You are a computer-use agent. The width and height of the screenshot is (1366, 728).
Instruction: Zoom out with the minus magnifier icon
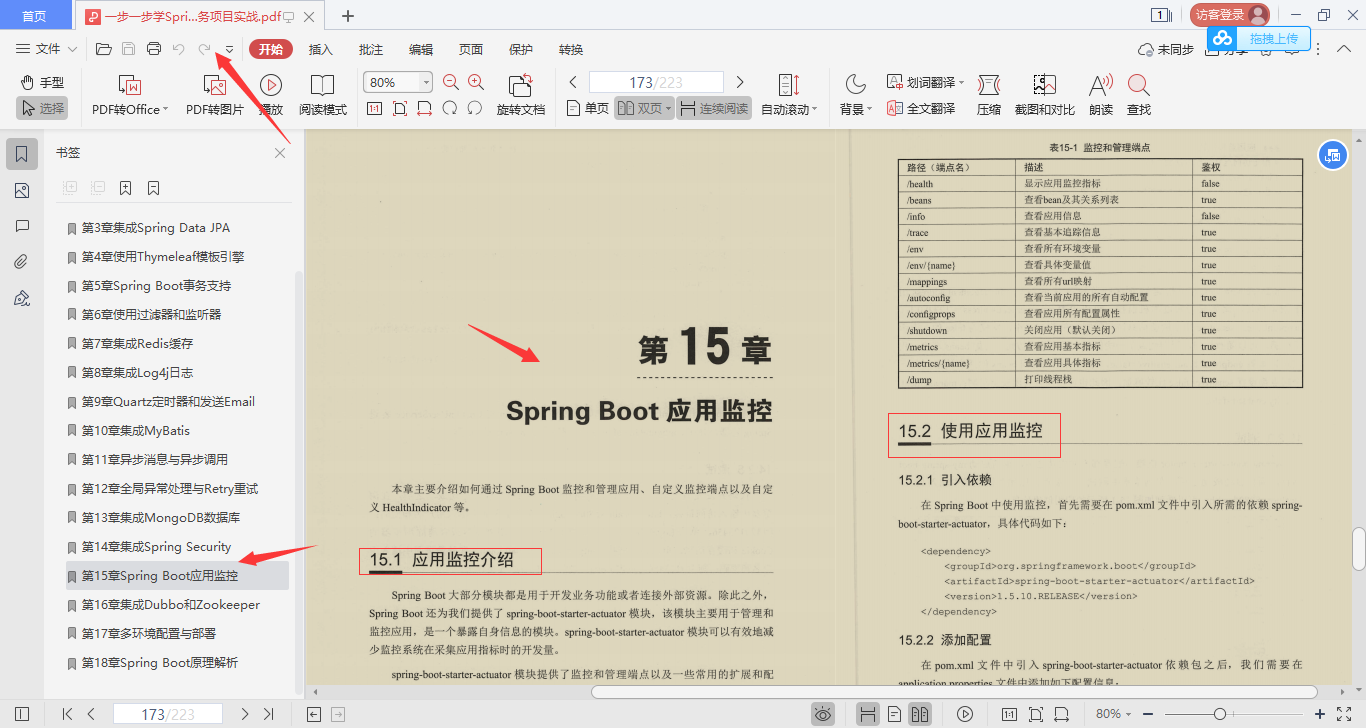coord(451,82)
